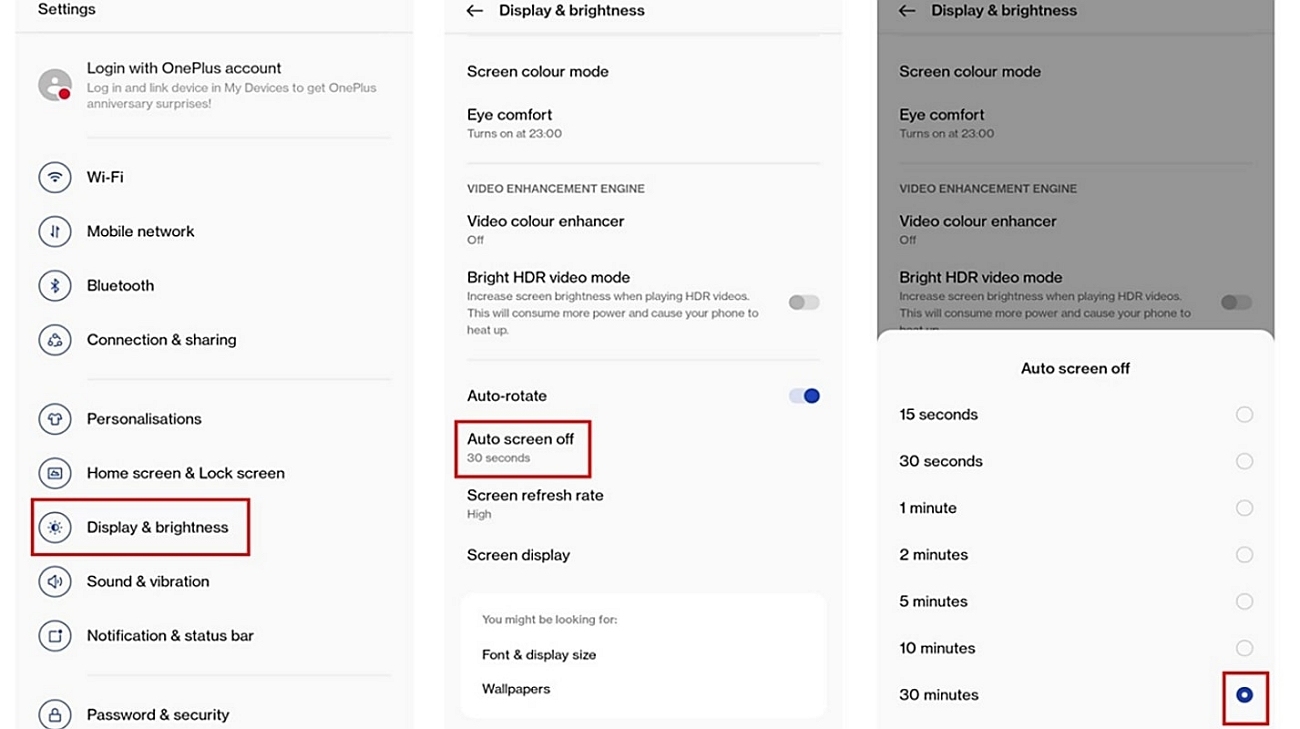Tap the 15 seconds option label
This screenshot has width=1300, height=729.
coord(938,414)
